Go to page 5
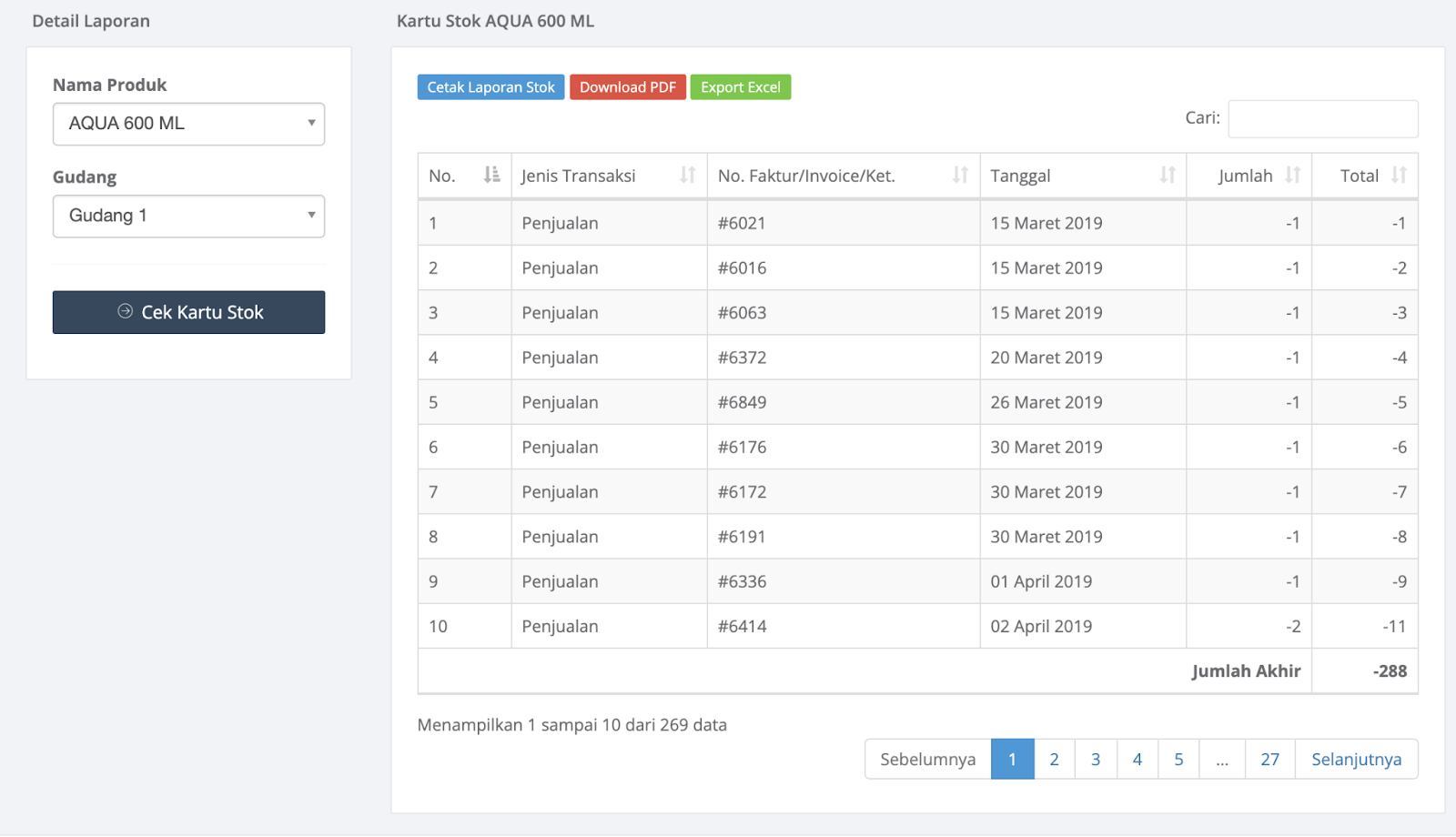 tap(1178, 759)
